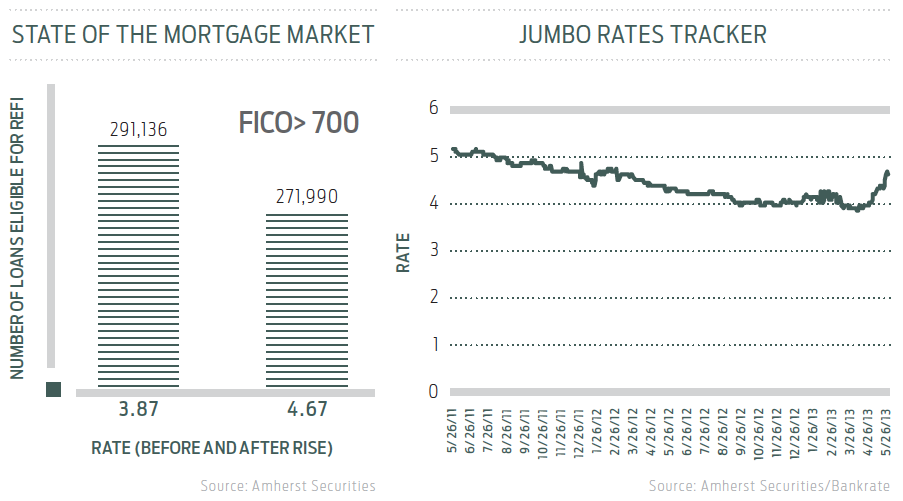Click the 3.87 rate label below the bar
903x501 pixels.
point(138,410)
